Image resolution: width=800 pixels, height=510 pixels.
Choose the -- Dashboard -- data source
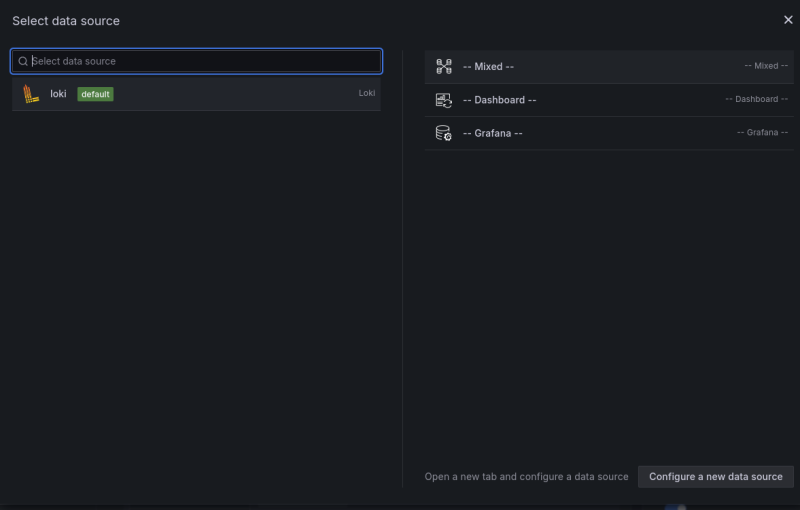[499, 100]
